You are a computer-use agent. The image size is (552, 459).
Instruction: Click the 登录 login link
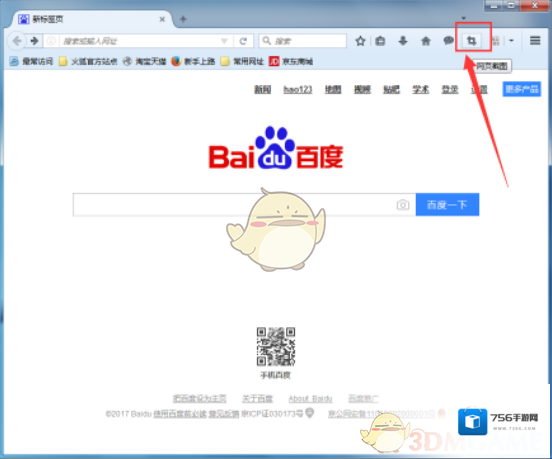[x=450, y=89]
